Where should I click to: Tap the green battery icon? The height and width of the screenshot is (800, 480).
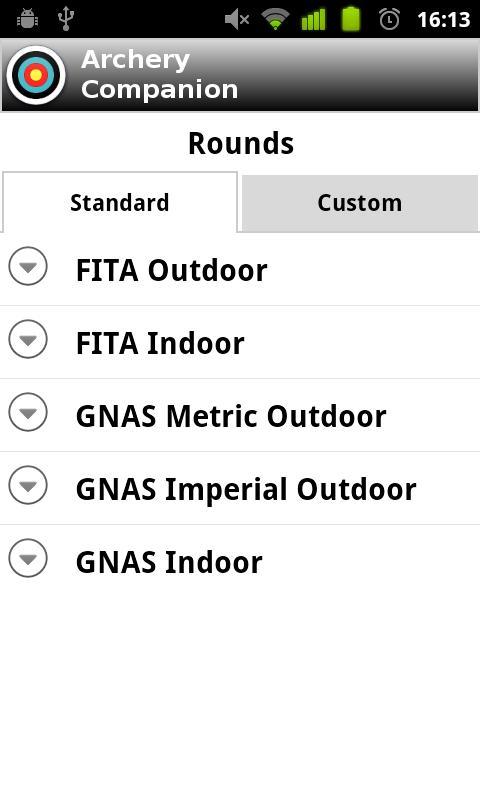(x=351, y=19)
